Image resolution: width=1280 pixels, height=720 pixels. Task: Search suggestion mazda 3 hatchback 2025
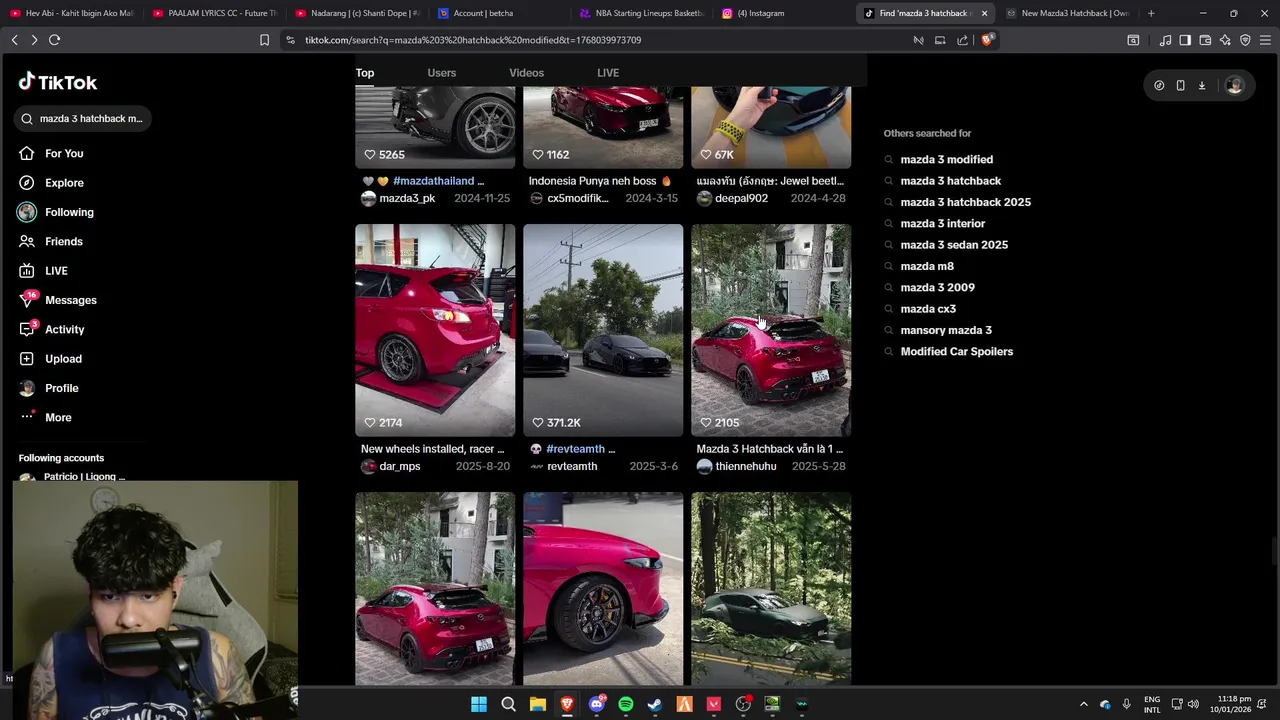pyautogui.click(x=965, y=202)
